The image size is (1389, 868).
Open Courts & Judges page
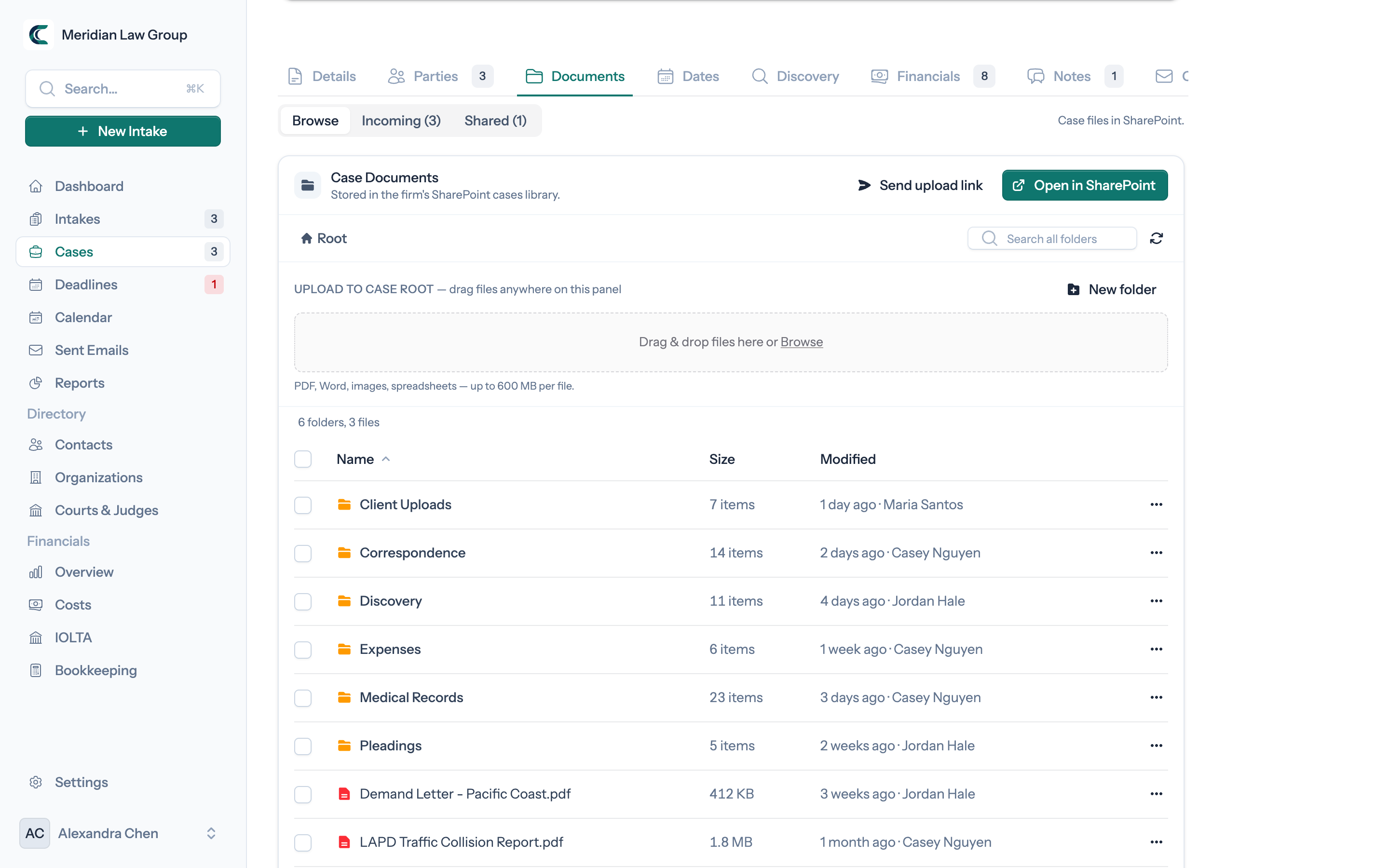123,510
